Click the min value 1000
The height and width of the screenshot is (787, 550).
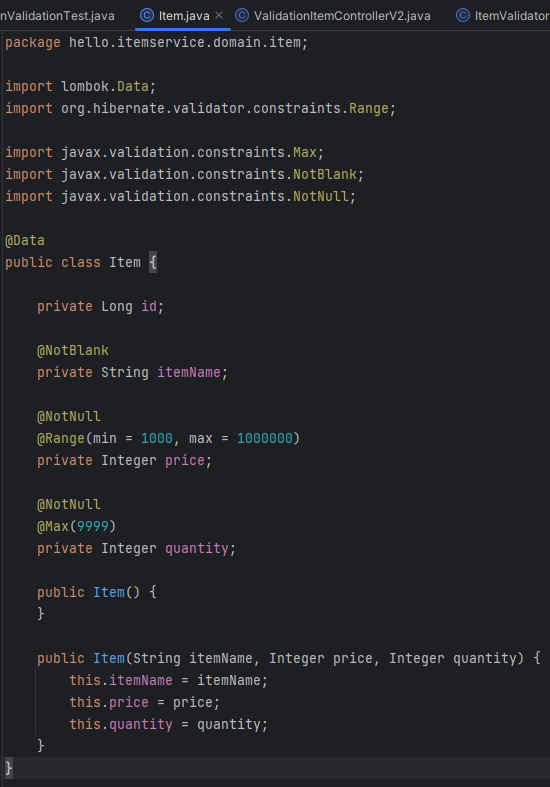pyautogui.click(x=157, y=438)
